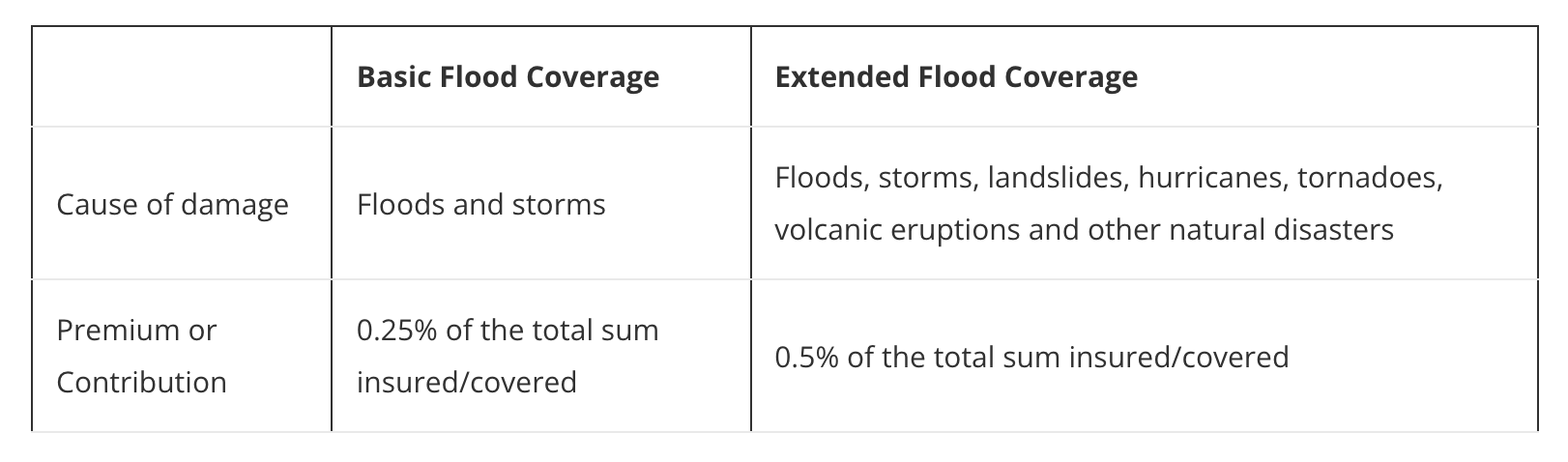Click insured/covered in the Basic Flood column

(x=466, y=383)
